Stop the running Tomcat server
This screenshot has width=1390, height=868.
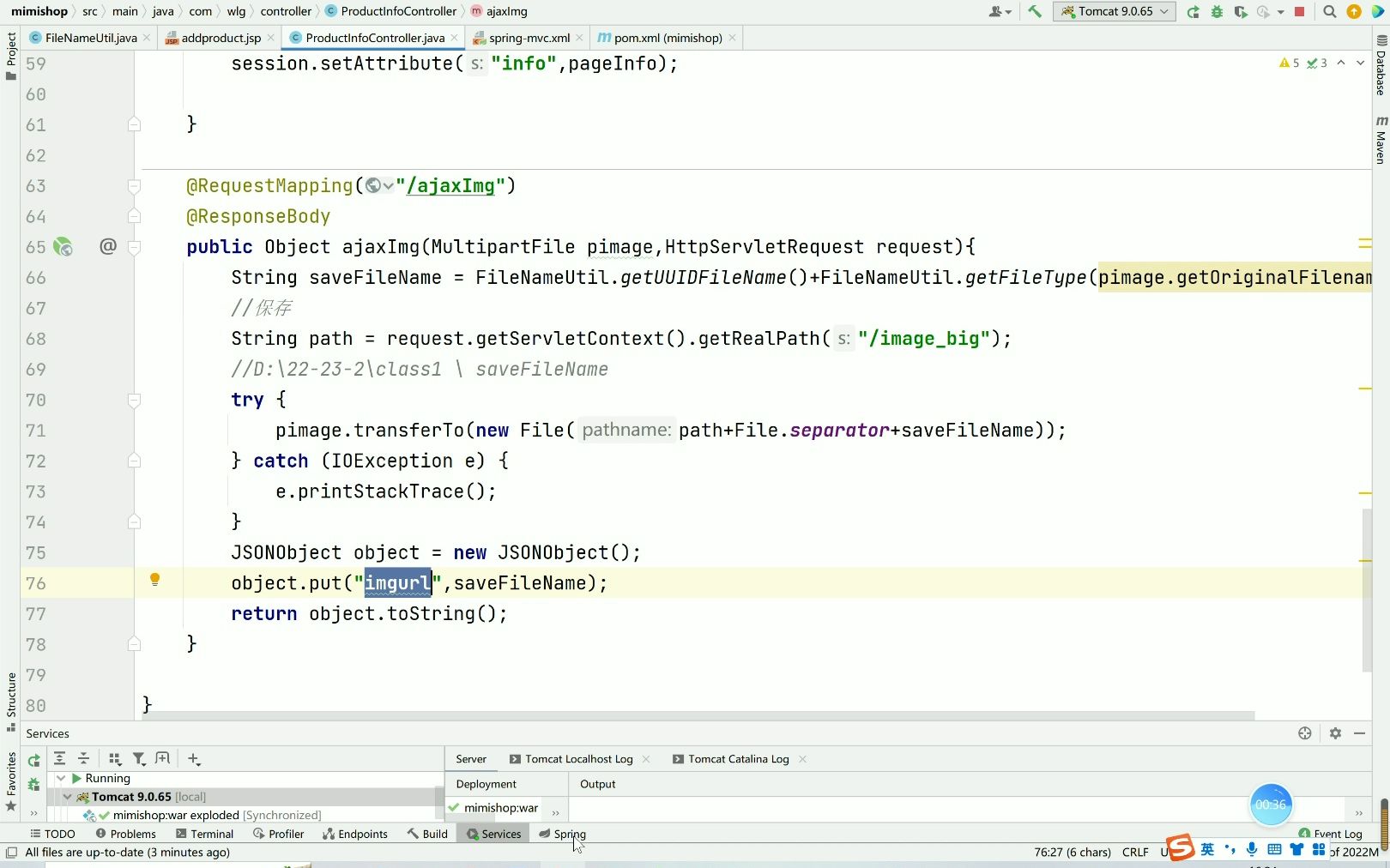1299,11
